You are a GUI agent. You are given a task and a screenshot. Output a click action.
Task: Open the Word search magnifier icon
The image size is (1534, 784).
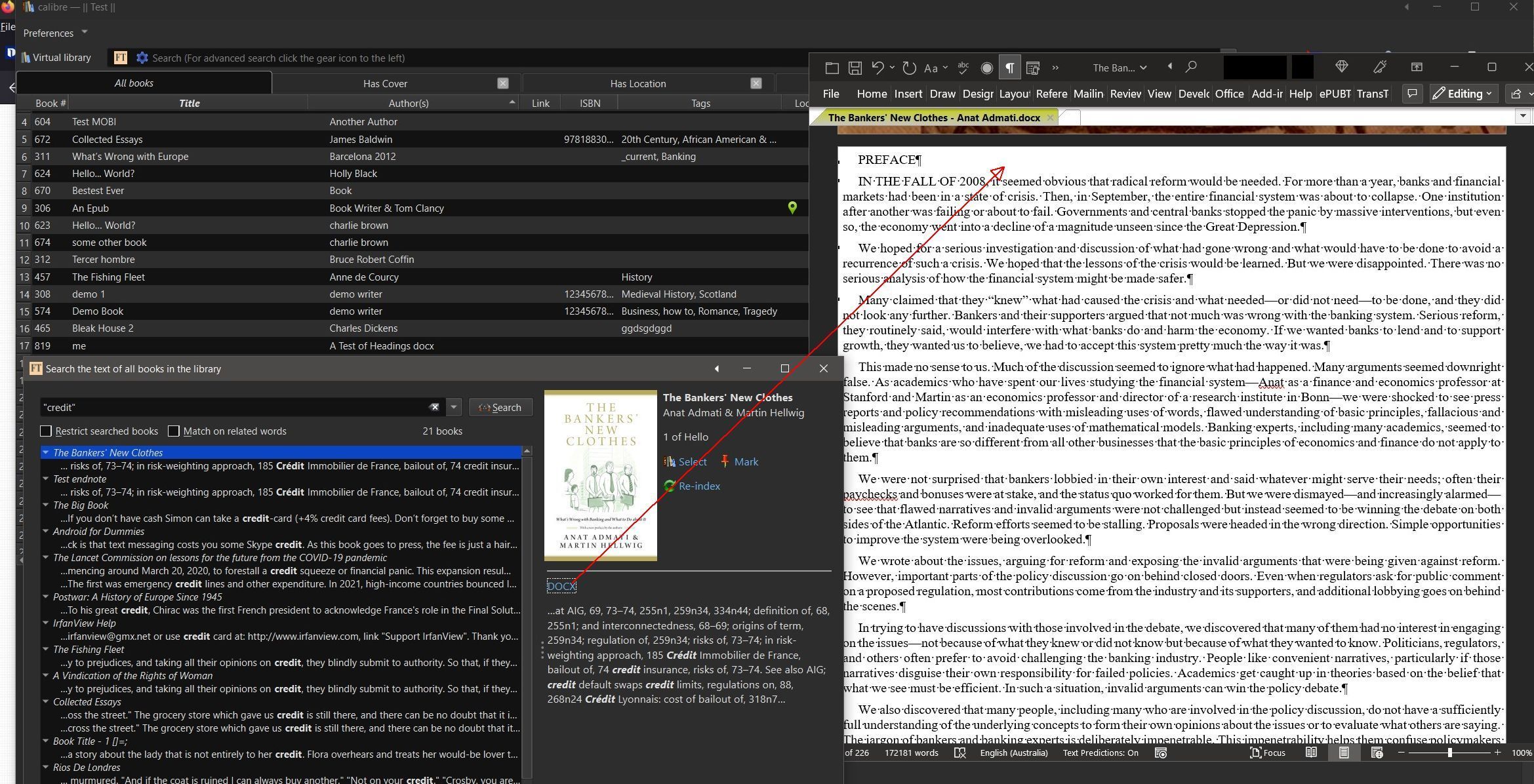click(1191, 67)
